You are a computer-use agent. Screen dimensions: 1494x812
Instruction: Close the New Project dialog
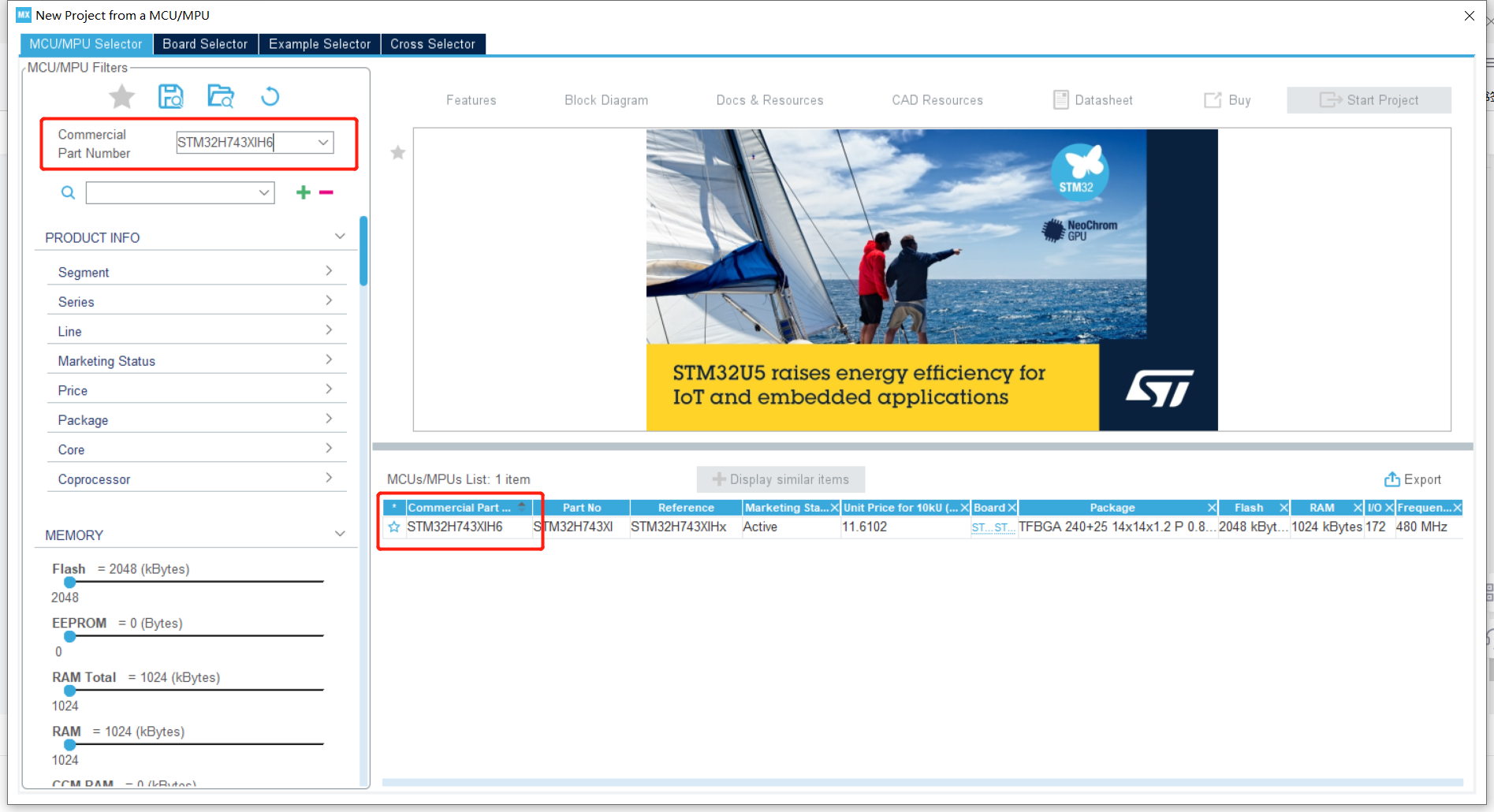(1469, 16)
